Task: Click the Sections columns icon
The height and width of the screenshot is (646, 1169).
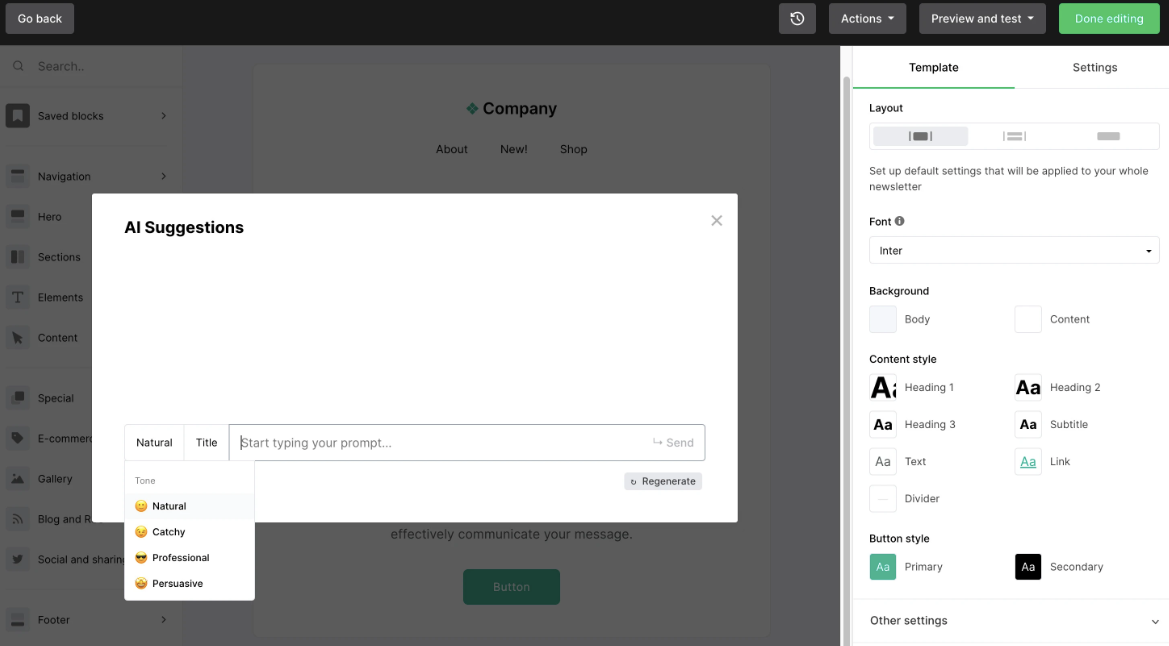Action: (18, 257)
